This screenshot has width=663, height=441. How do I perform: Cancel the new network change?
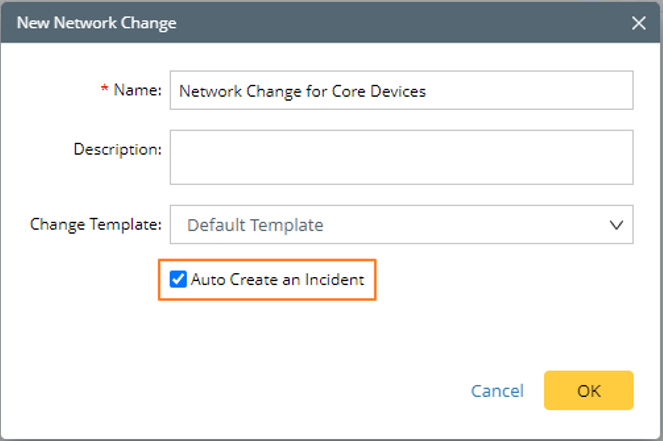coord(497,391)
